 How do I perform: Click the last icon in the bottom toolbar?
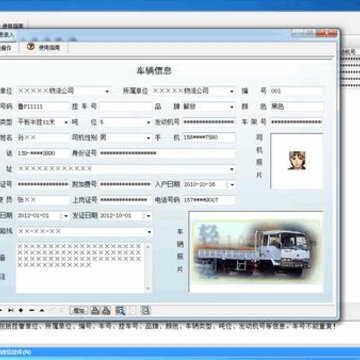[x=145, y=310]
